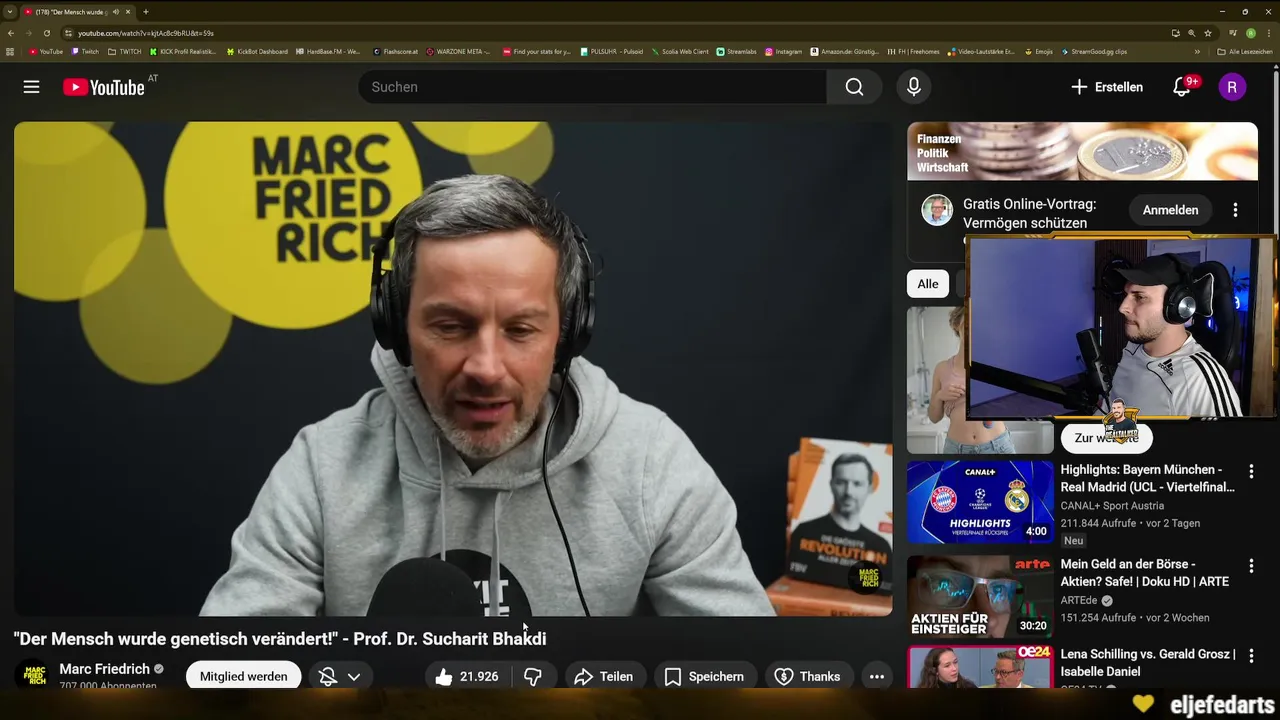
Task: Open Mein Geld an der Börse video title
Action: (x=1145, y=572)
